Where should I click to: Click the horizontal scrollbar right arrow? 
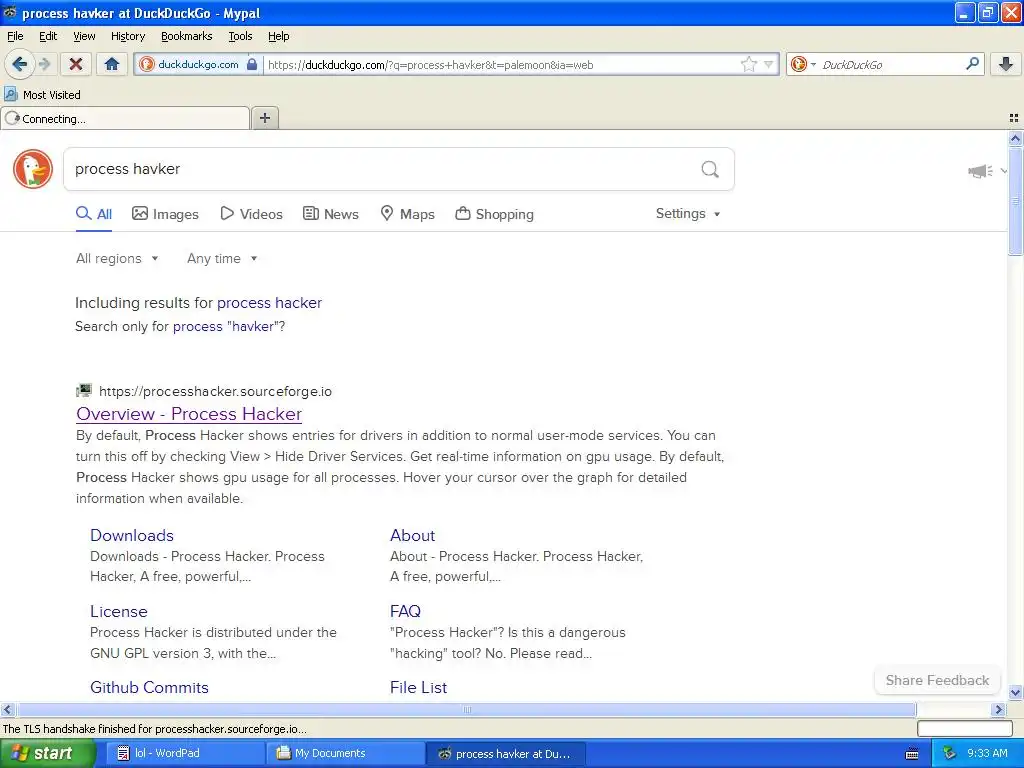(998, 709)
